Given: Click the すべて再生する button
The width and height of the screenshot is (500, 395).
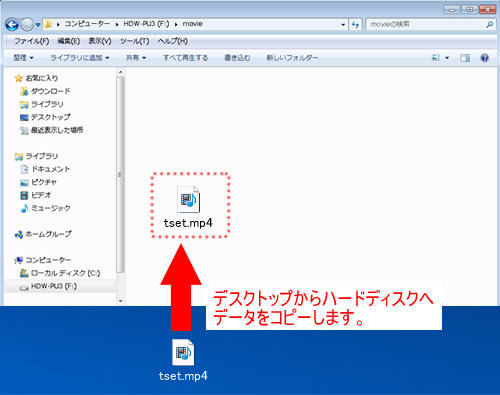Looking at the screenshot, I should click(x=185, y=58).
